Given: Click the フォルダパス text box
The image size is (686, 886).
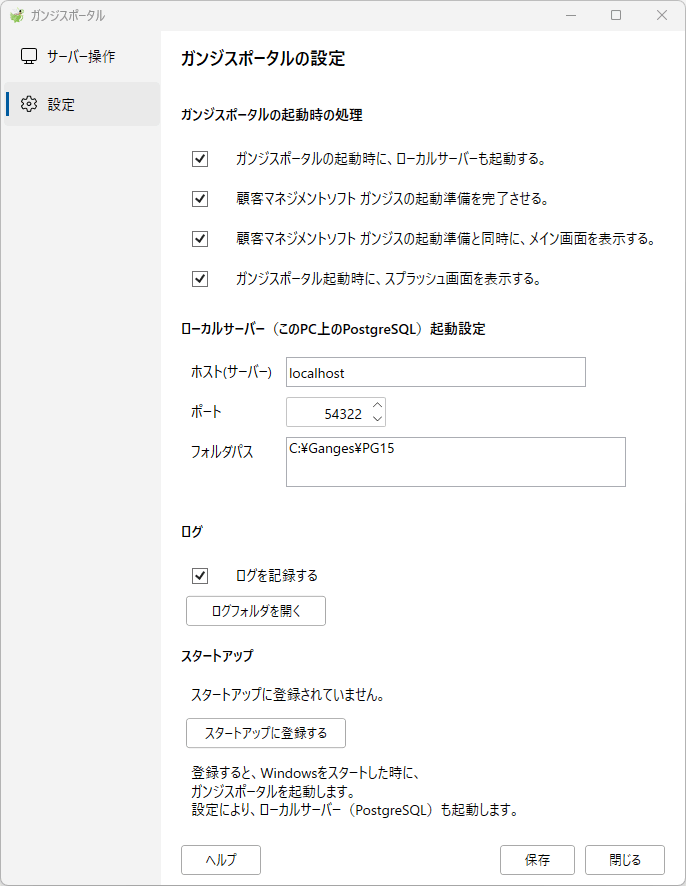Looking at the screenshot, I should pos(455,462).
